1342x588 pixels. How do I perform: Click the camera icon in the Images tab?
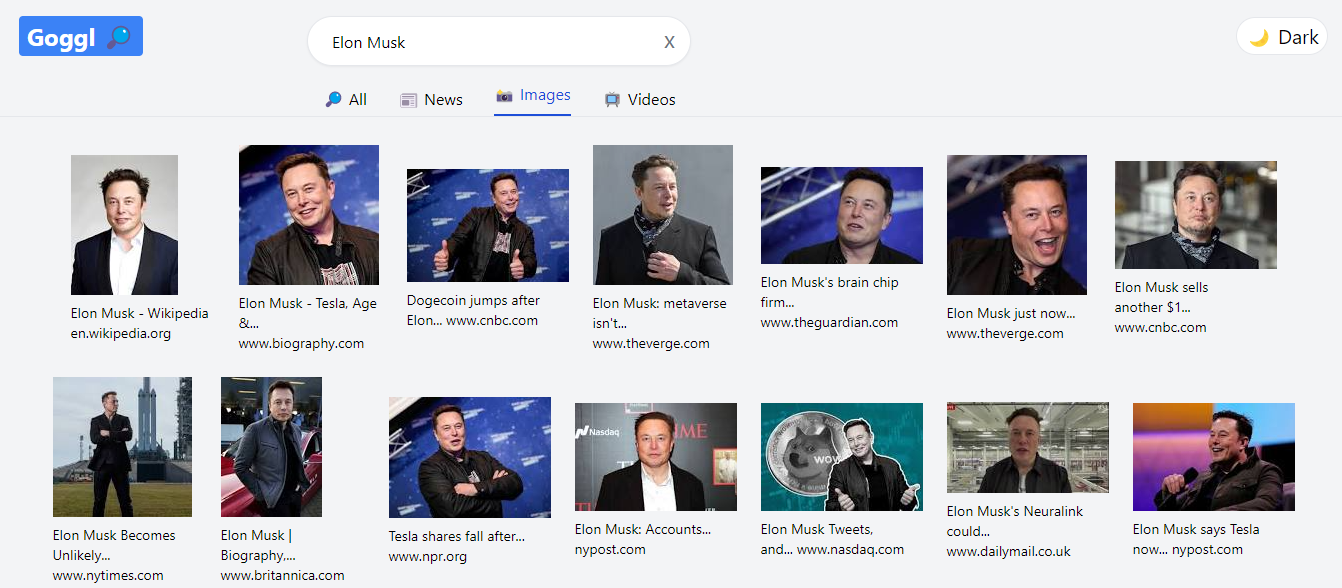[x=504, y=96]
